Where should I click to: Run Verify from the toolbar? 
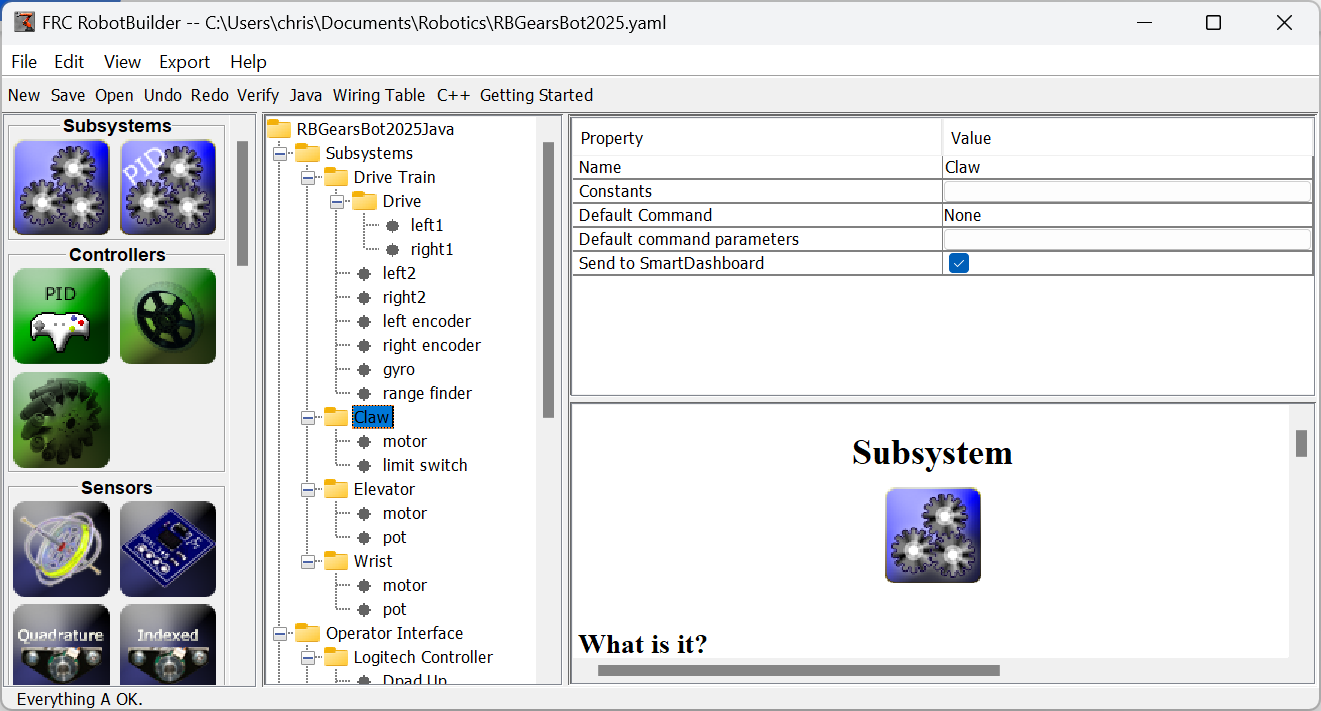point(257,95)
